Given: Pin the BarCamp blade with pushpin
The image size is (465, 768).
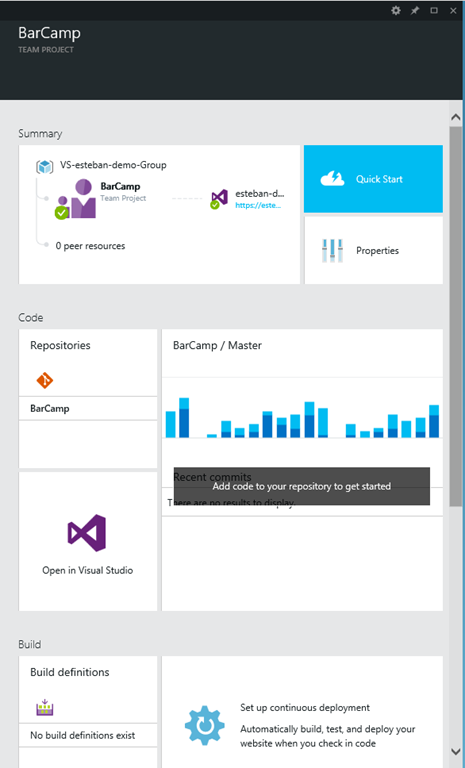Looking at the screenshot, I should click(x=415, y=10).
